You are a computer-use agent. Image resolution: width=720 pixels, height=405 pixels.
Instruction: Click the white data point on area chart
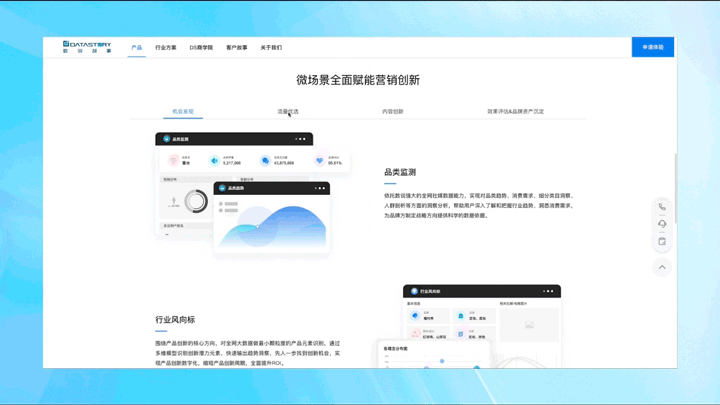(258, 226)
